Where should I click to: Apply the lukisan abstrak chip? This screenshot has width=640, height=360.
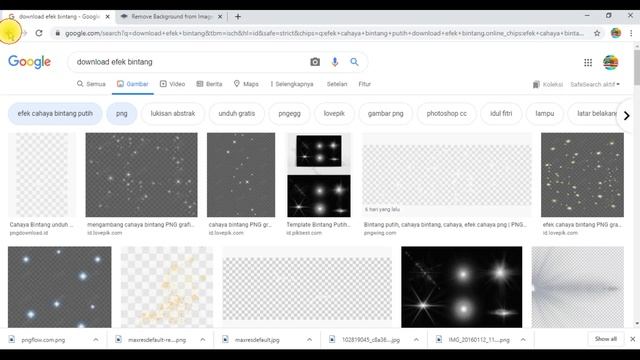coord(173,113)
